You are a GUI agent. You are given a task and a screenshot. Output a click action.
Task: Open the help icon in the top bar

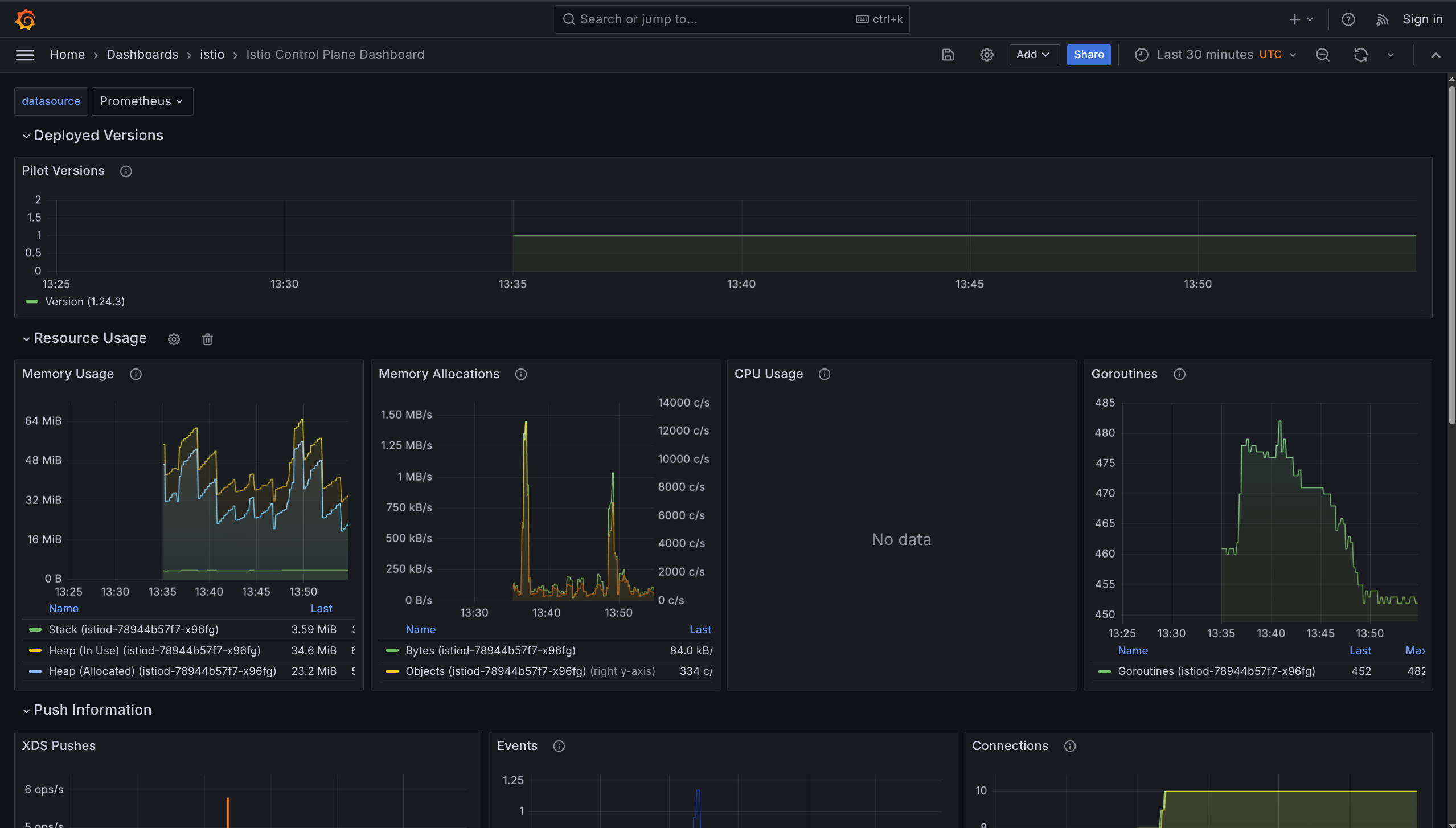coord(1349,19)
